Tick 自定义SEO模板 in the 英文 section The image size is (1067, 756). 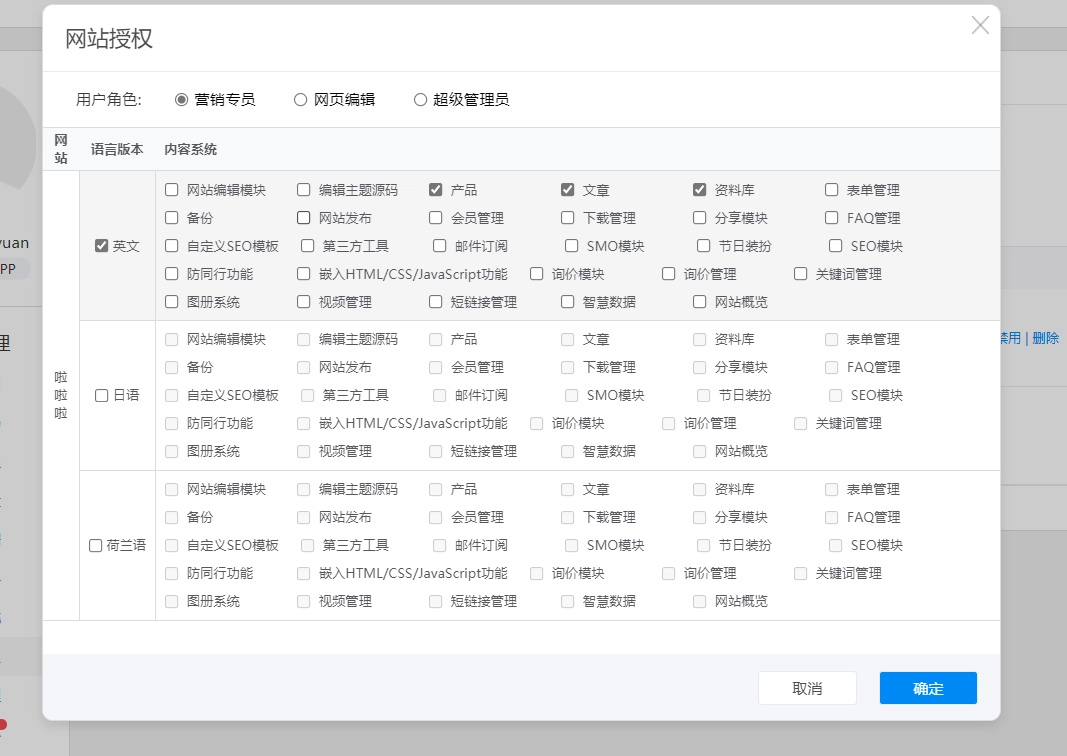pos(171,246)
